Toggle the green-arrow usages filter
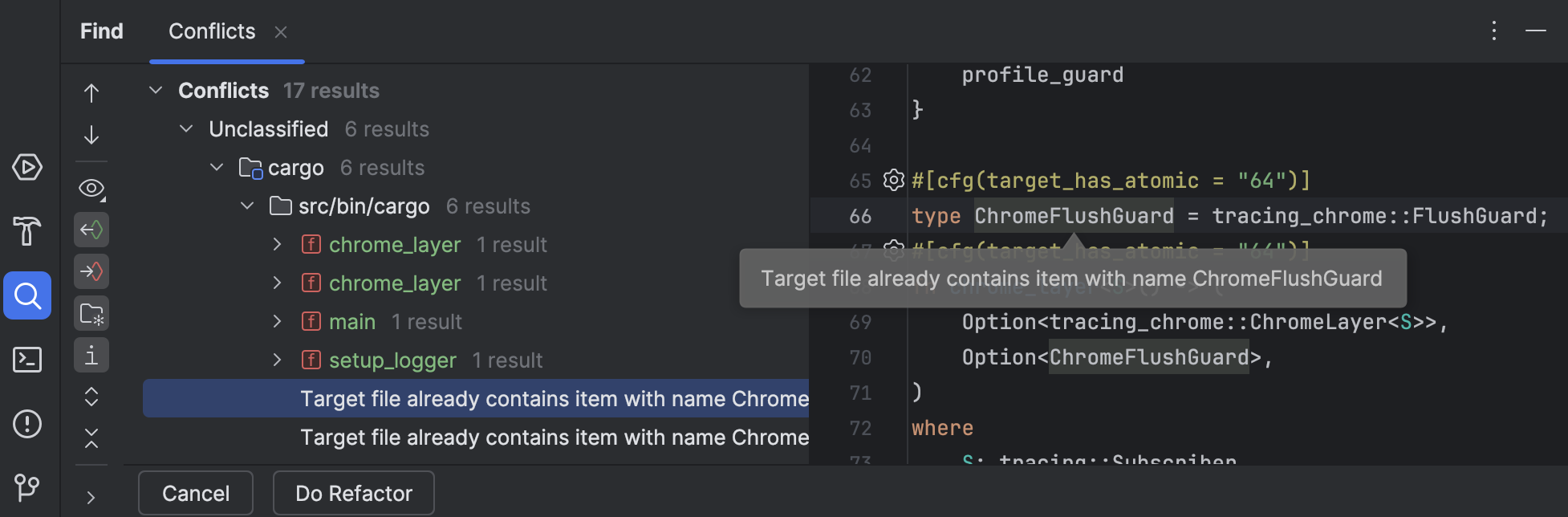This screenshot has height=517, width=1568. [91, 230]
